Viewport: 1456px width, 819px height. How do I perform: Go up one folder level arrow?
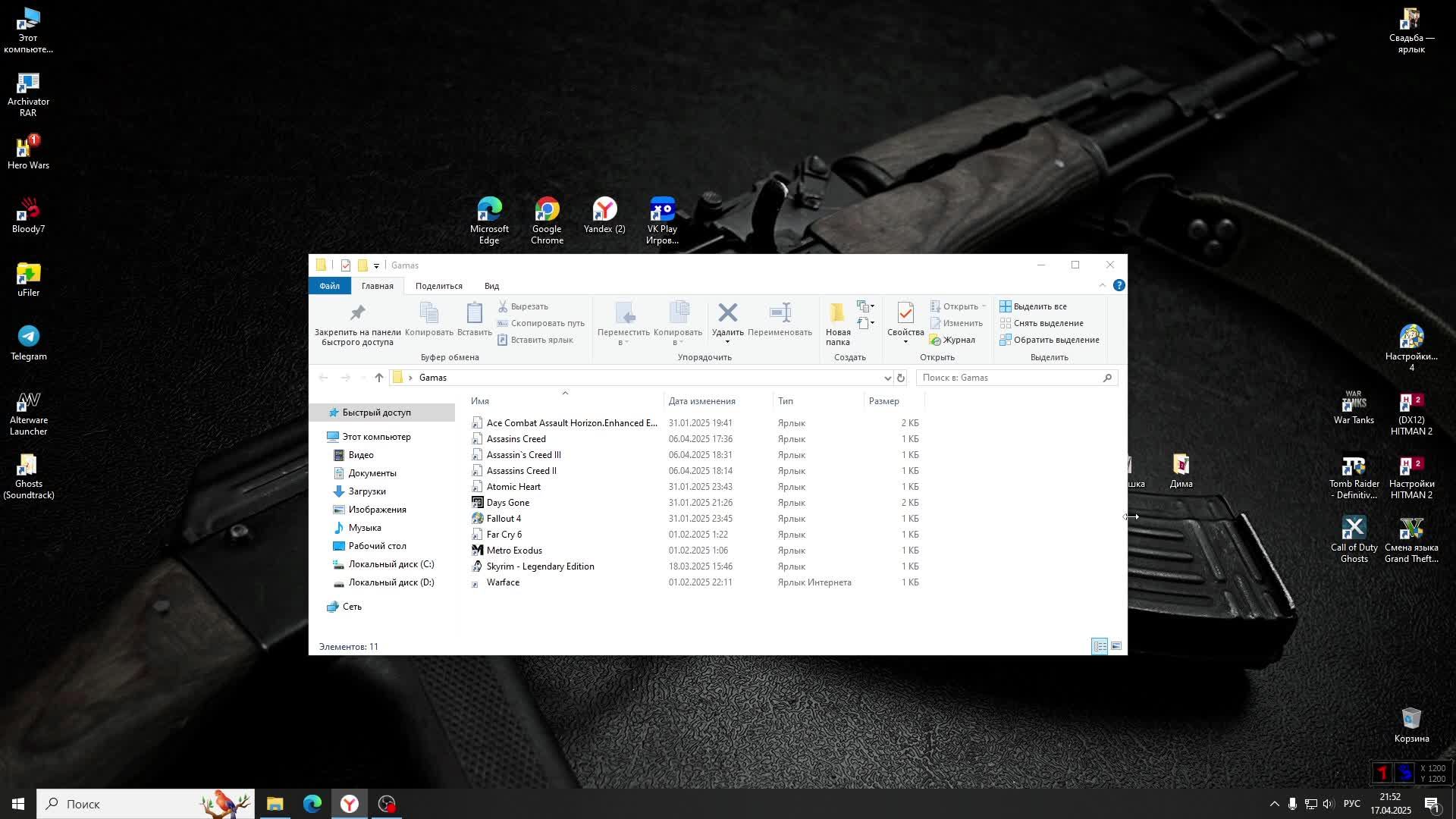tap(378, 378)
